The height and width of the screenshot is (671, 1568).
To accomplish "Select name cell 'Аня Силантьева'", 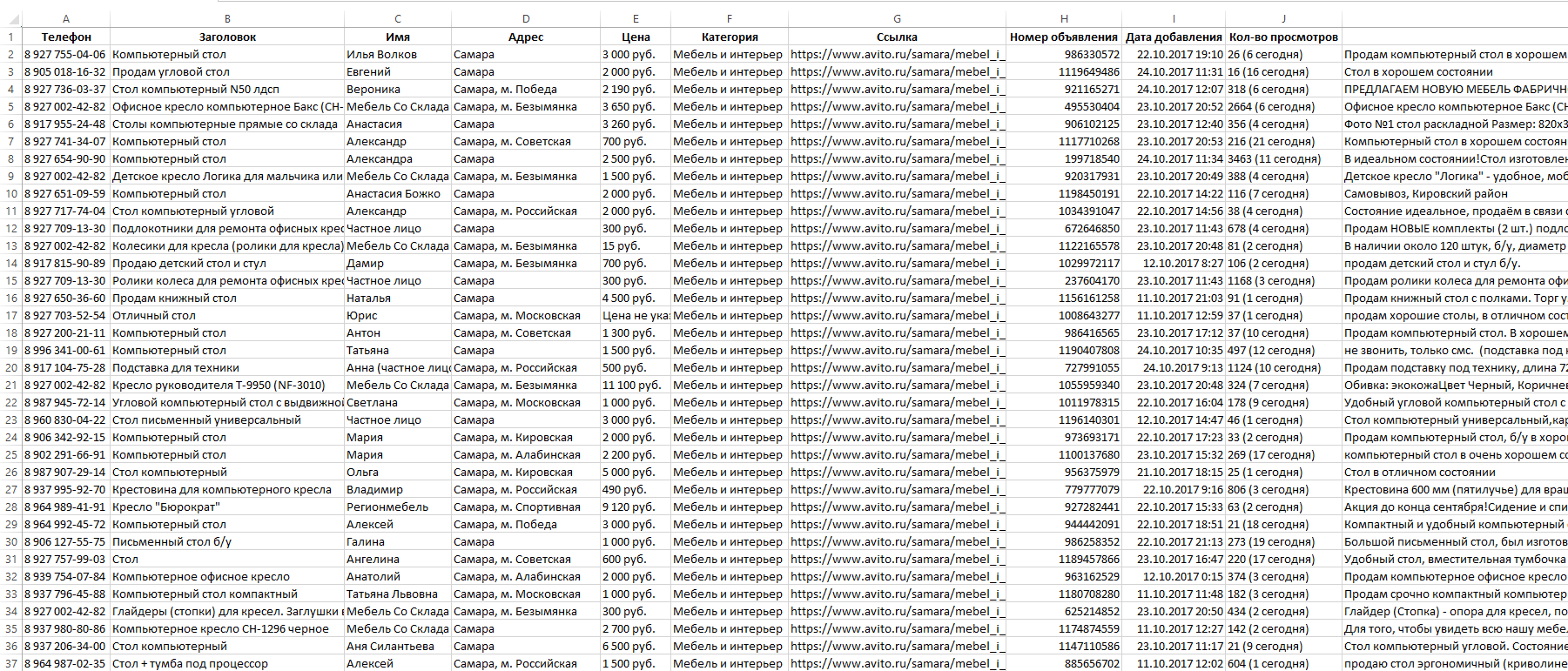I will pyautogui.click(x=398, y=646).
